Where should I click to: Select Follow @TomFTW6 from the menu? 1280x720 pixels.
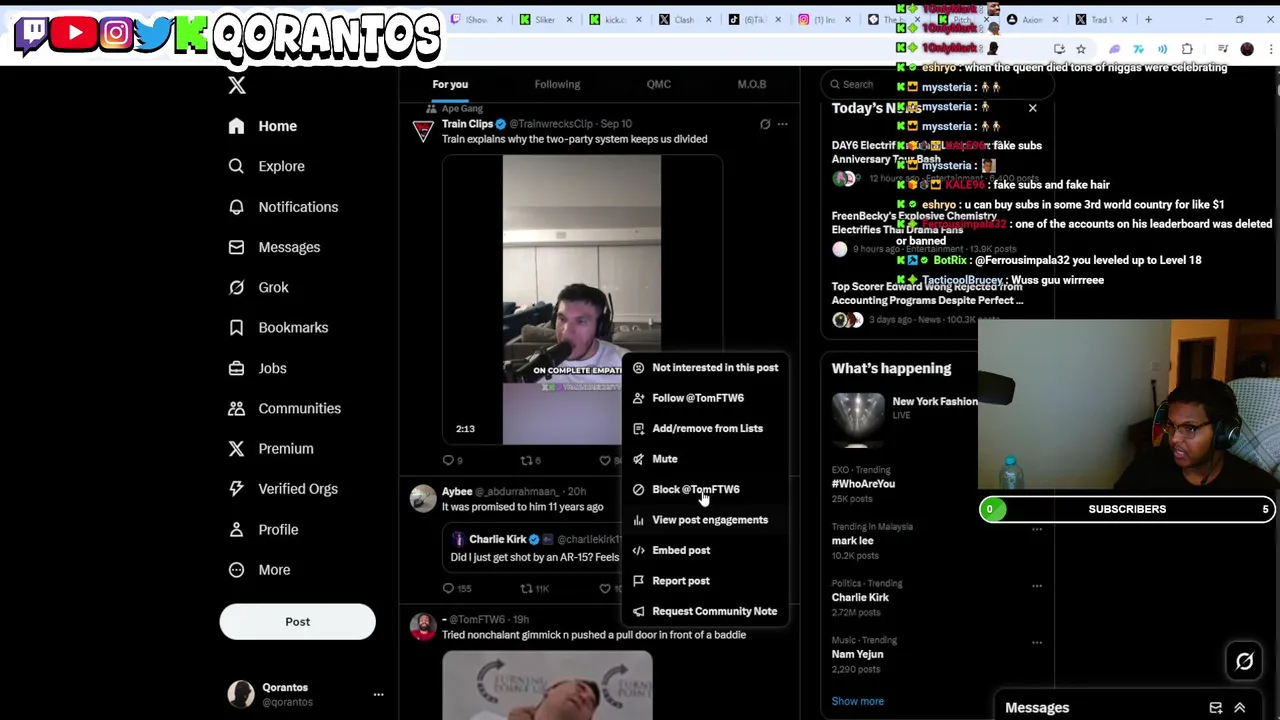pos(705,398)
